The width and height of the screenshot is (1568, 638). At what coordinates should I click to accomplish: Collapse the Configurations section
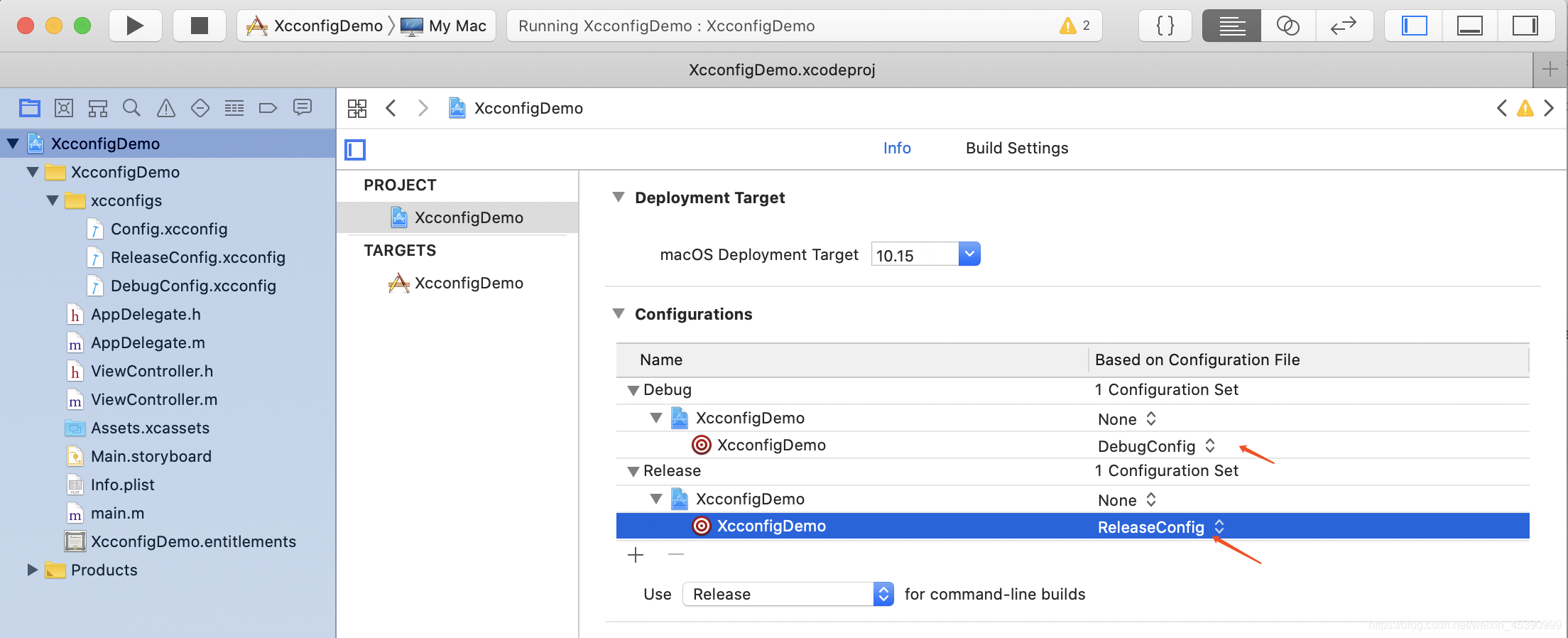pos(619,313)
